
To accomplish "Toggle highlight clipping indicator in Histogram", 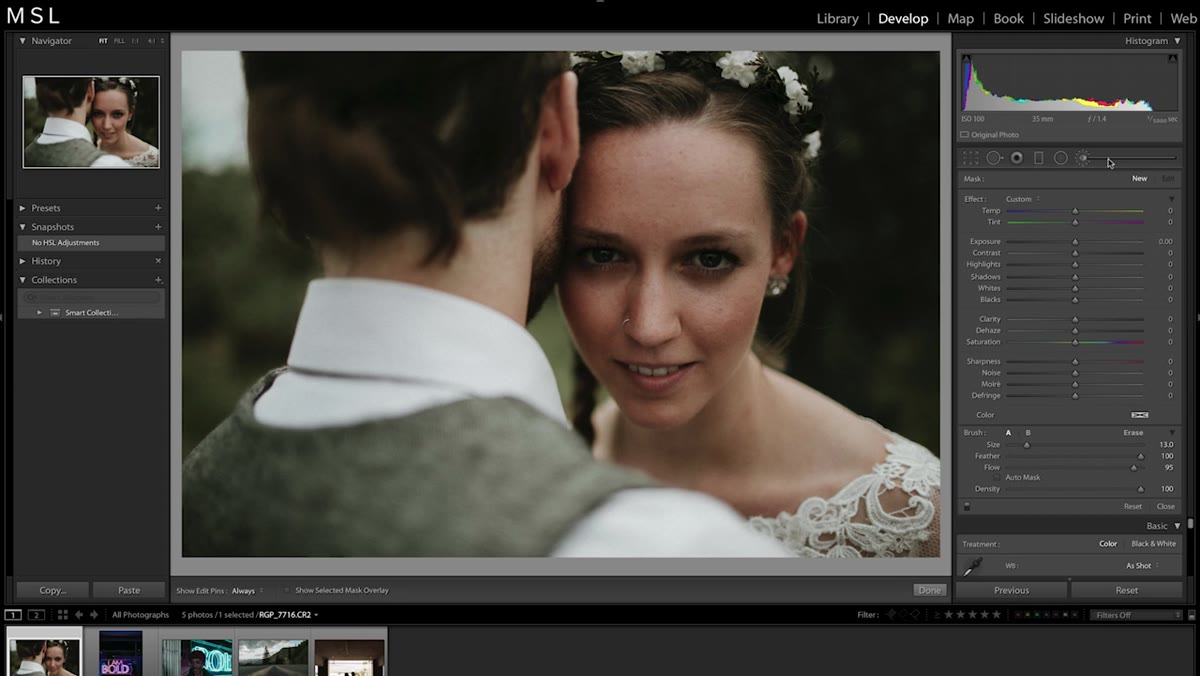I will (1172, 60).
